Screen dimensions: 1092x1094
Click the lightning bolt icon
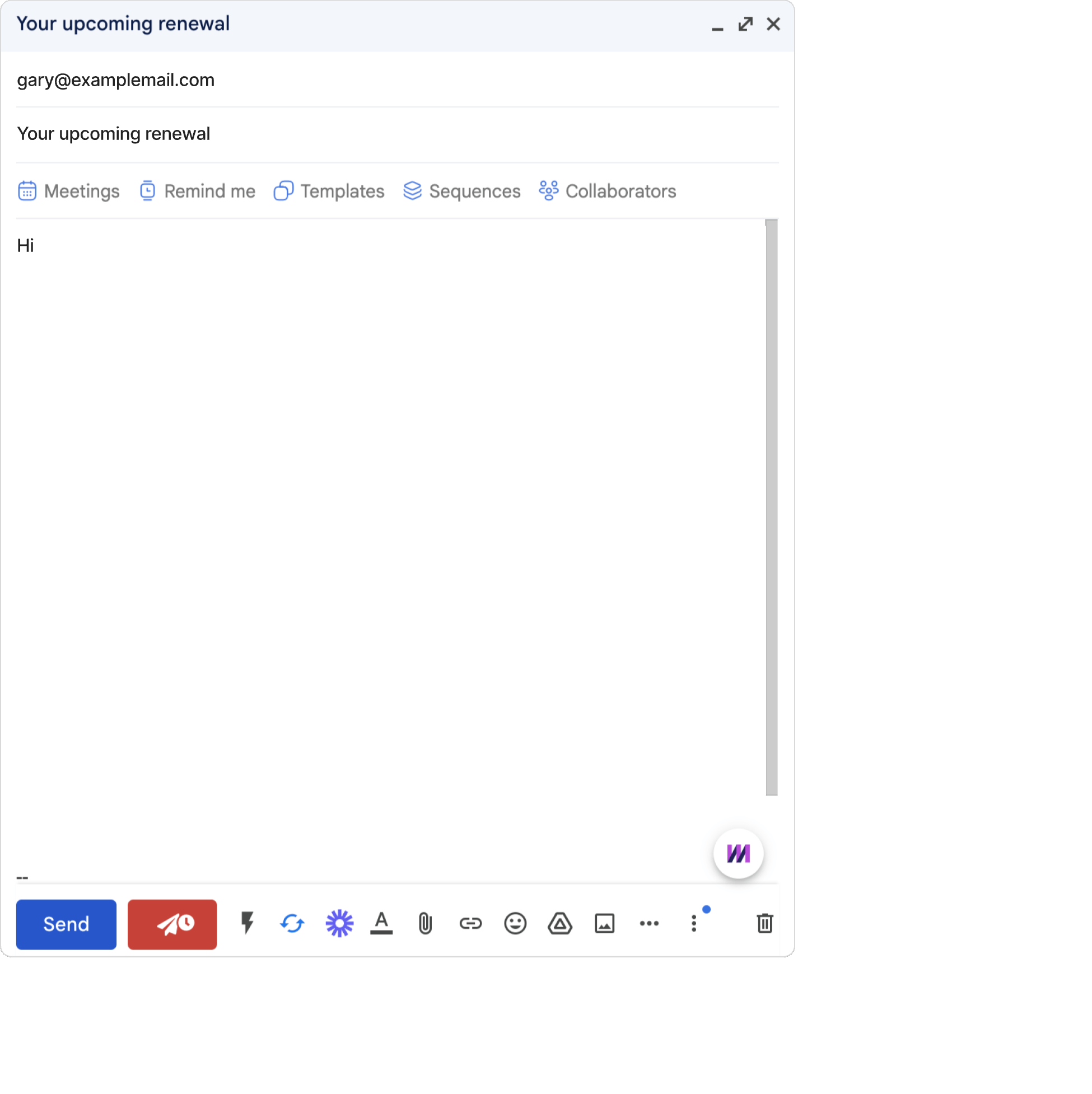click(x=246, y=923)
